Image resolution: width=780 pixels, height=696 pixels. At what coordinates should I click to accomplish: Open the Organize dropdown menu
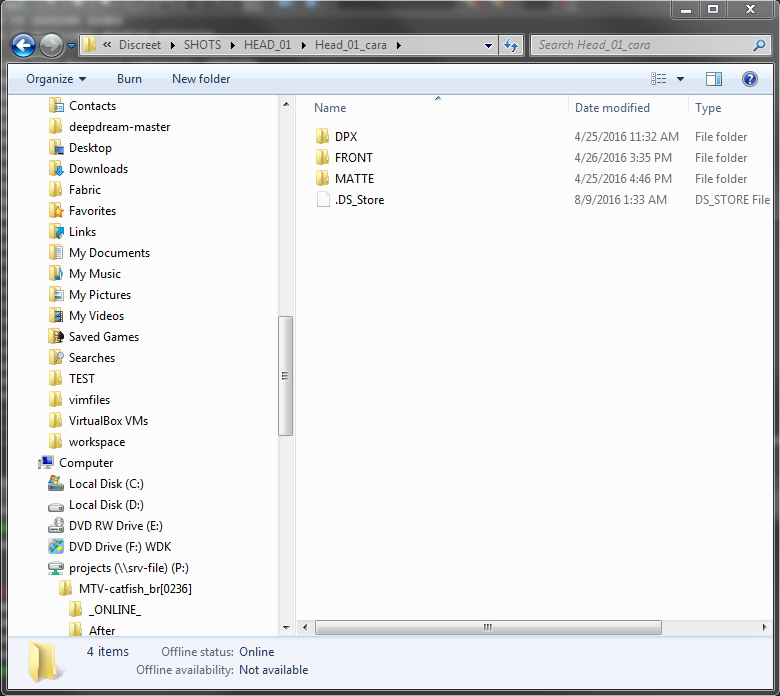pyautogui.click(x=56, y=79)
